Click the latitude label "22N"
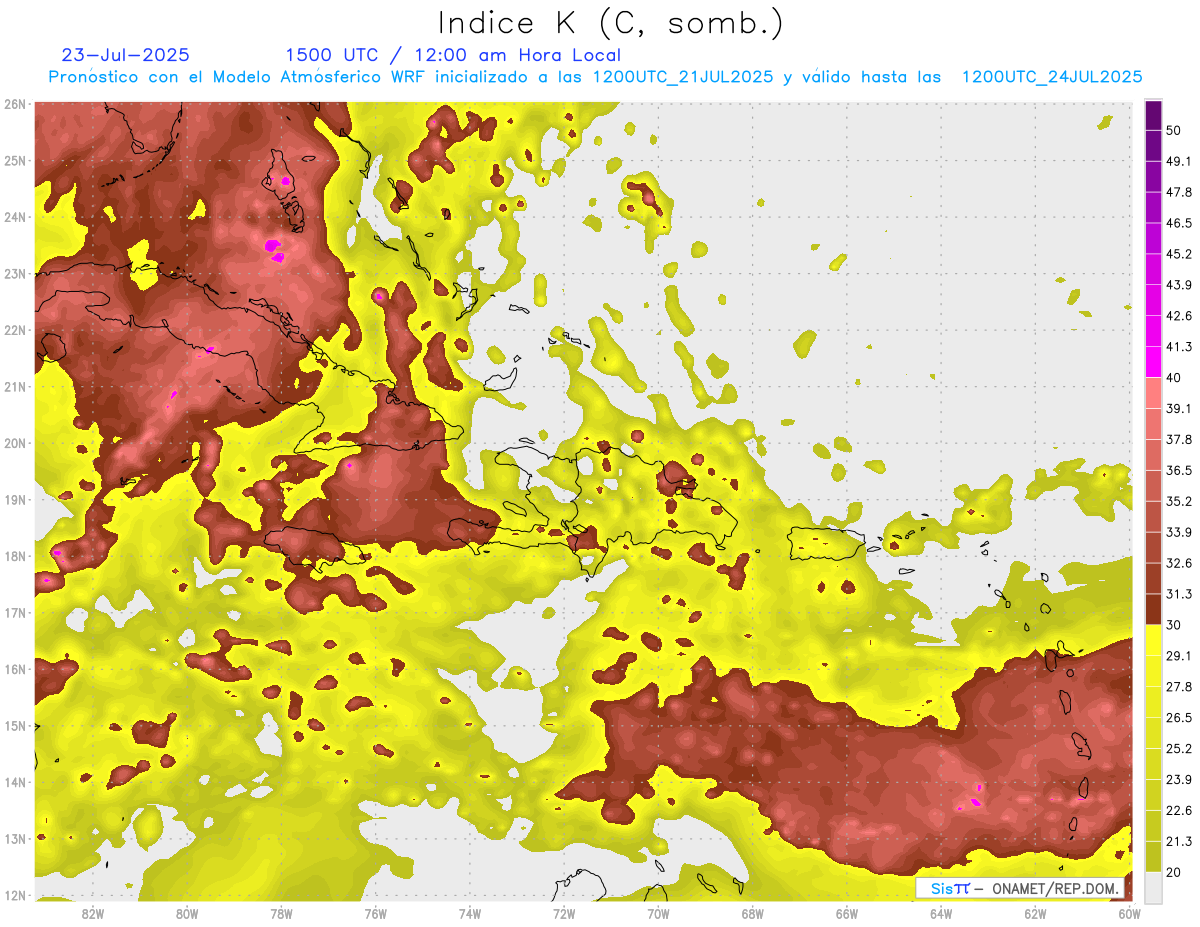 (x=14, y=330)
